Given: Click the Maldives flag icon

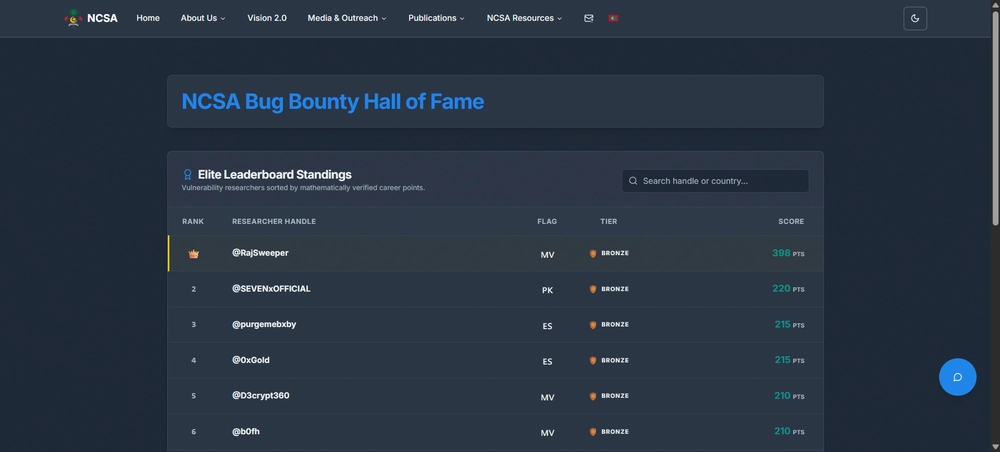Looking at the screenshot, I should 614,18.
